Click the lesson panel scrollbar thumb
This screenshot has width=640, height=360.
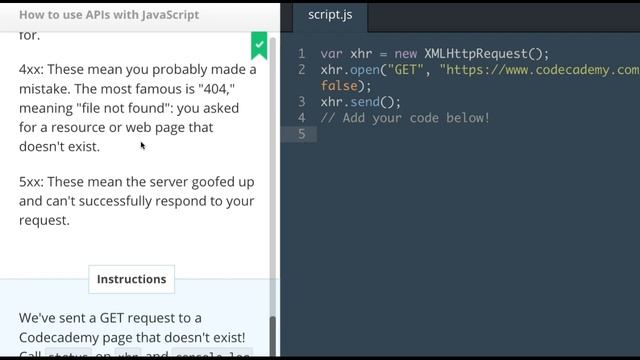(x=273, y=336)
